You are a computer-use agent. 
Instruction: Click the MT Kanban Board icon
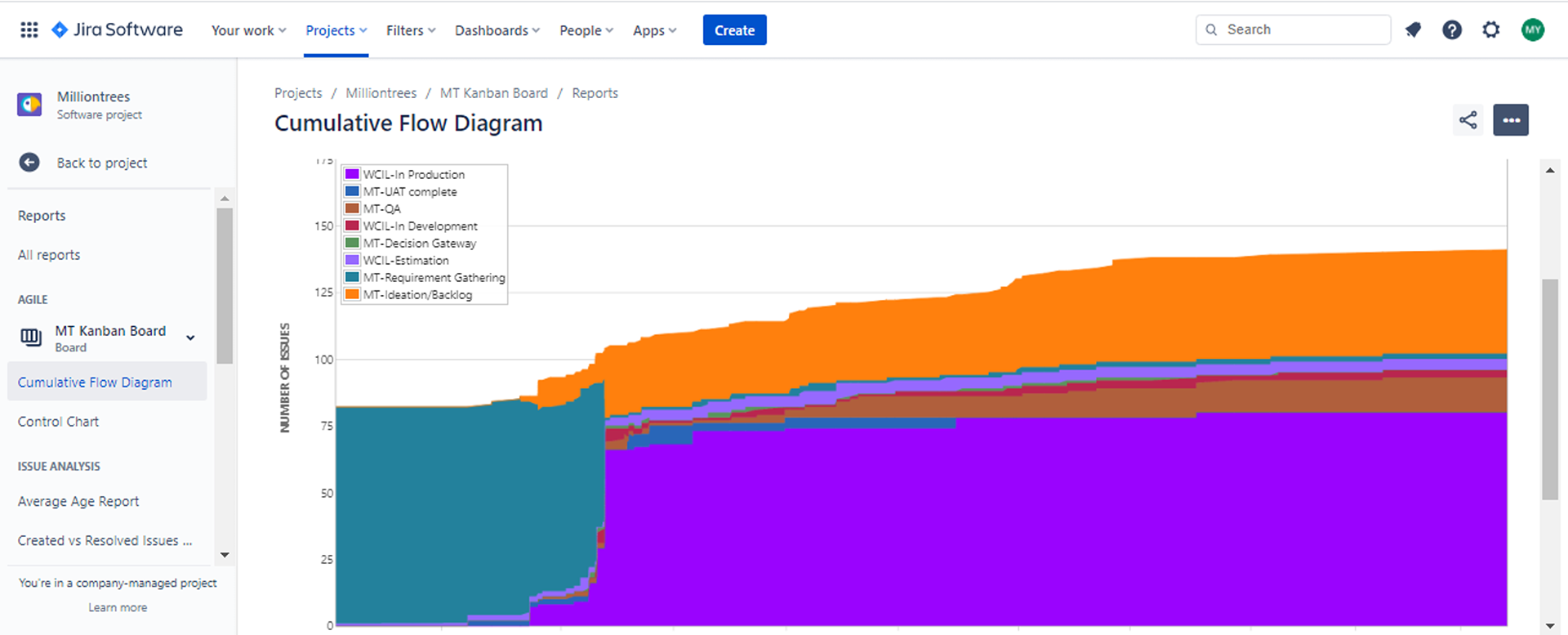click(31, 338)
